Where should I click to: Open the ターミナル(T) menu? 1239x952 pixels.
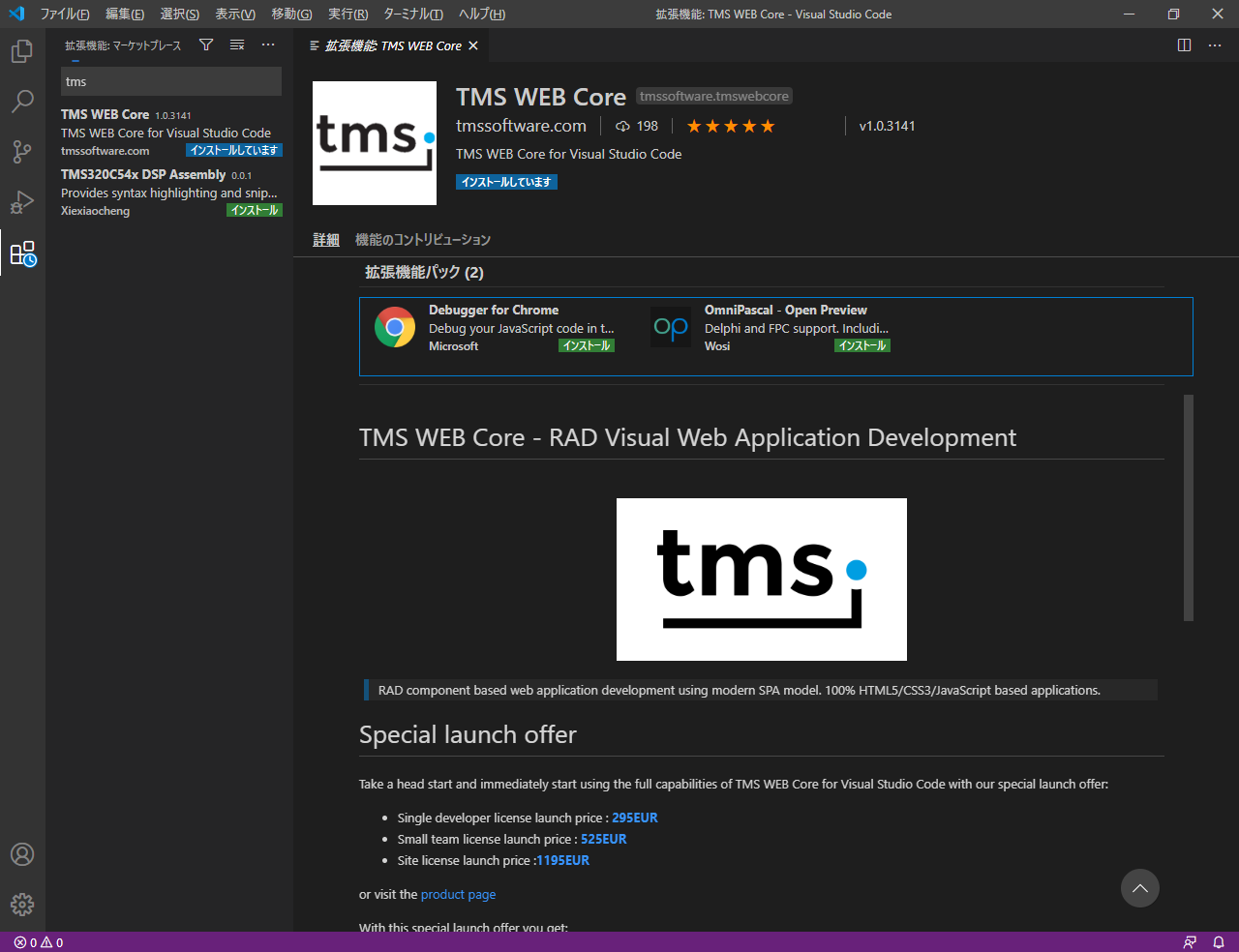pyautogui.click(x=413, y=14)
